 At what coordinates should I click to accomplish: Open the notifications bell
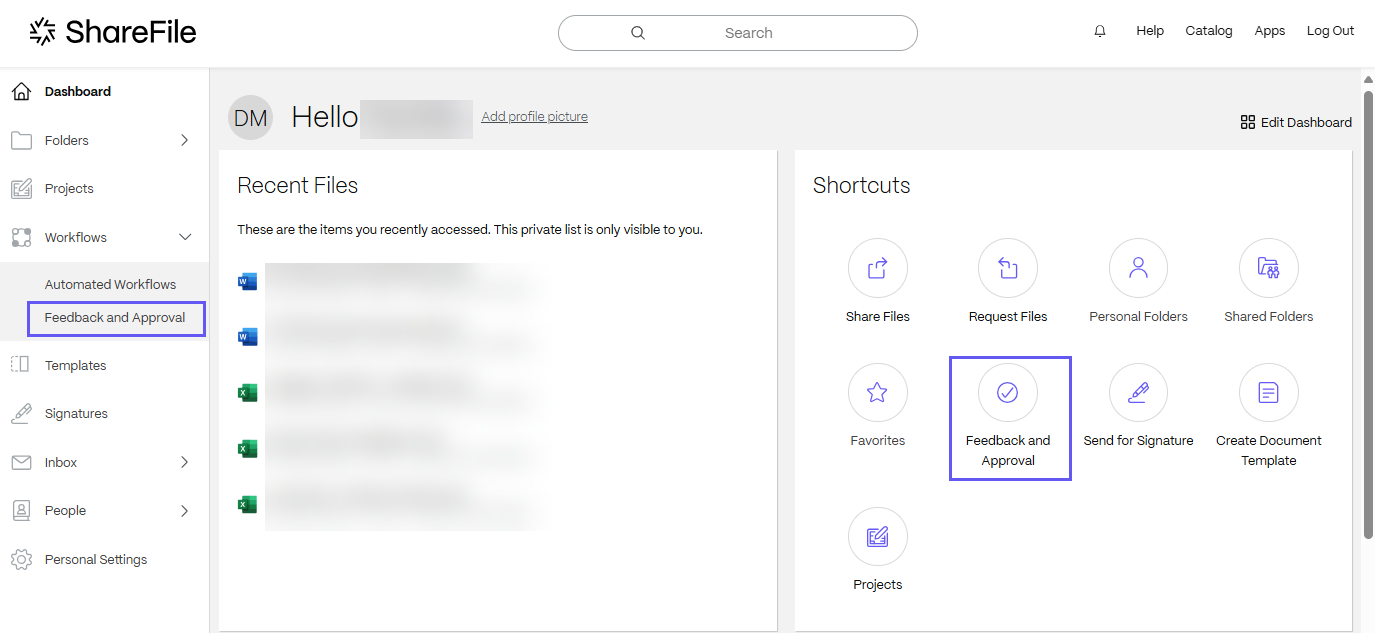click(x=1100, y=31)
